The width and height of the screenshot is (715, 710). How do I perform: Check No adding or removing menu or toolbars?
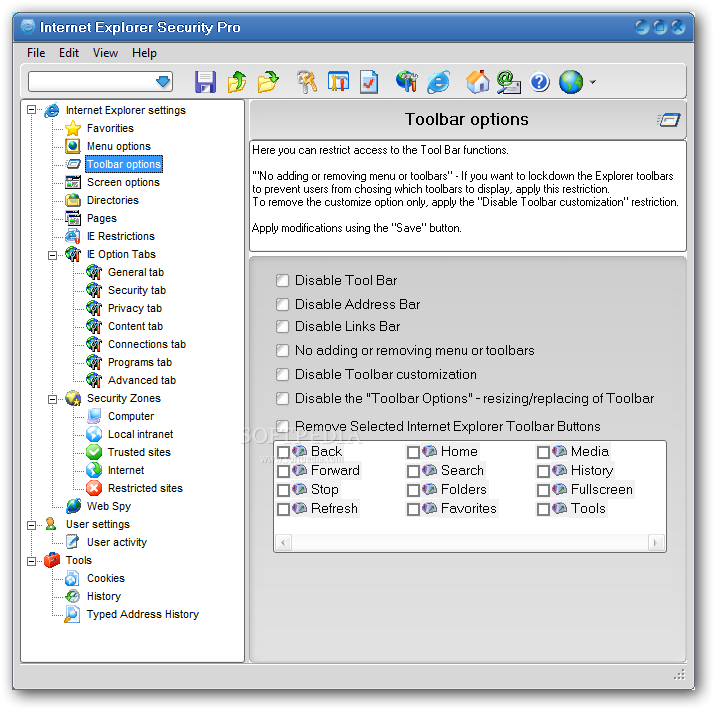282,351
